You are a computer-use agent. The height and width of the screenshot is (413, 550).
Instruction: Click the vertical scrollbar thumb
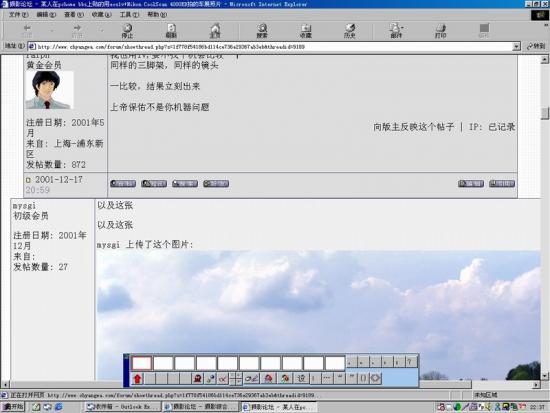[x=545, y=113]
